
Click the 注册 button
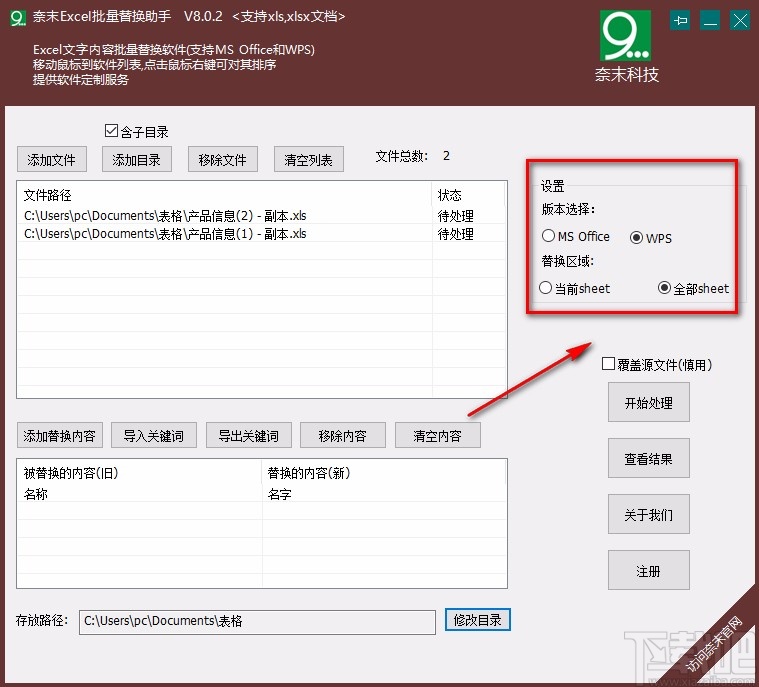pos(649,570)
